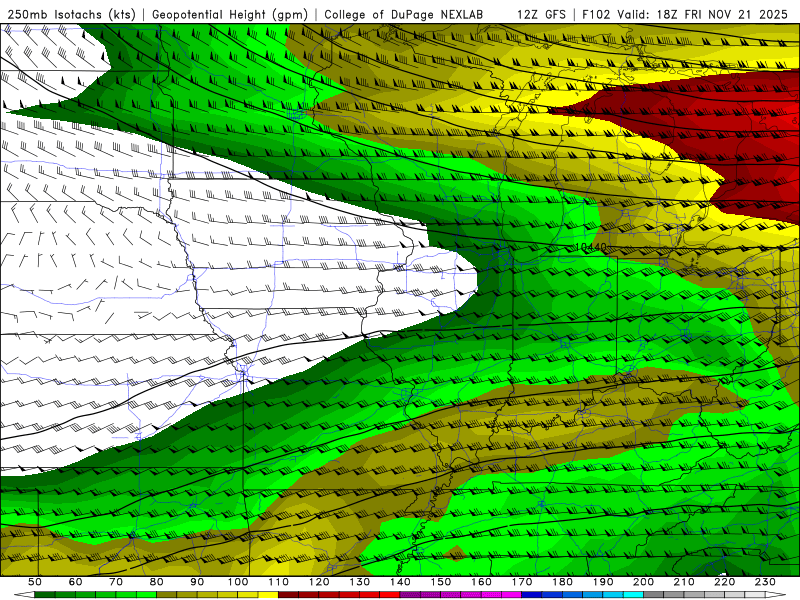Click the "College of DuPage NEXLAB" text
This screenshot has height=600, width=800.
(404, 14)
